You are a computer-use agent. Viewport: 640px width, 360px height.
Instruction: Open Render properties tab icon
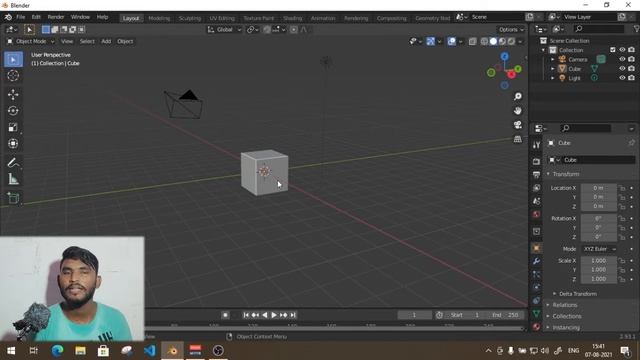[536, 161]
